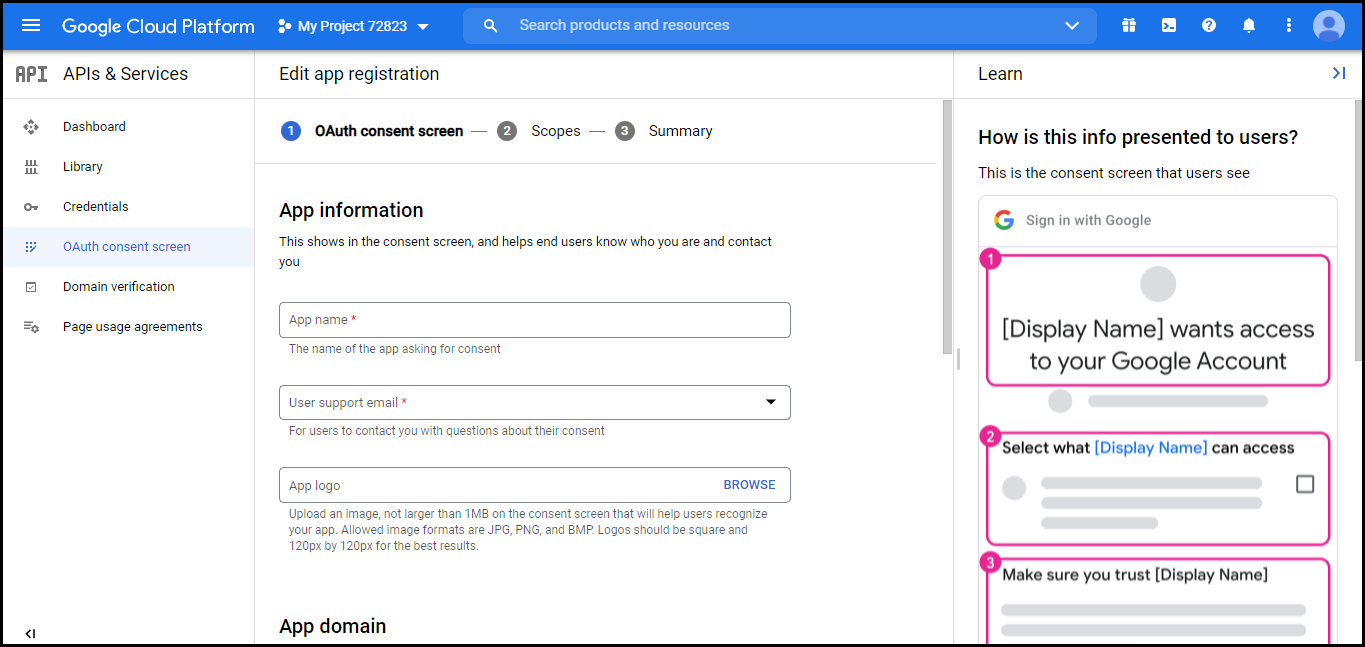Activate Cloud Shell terminal icon
The height and width of the screenshot is (647, 1365).
click(x=1169, y=26)
